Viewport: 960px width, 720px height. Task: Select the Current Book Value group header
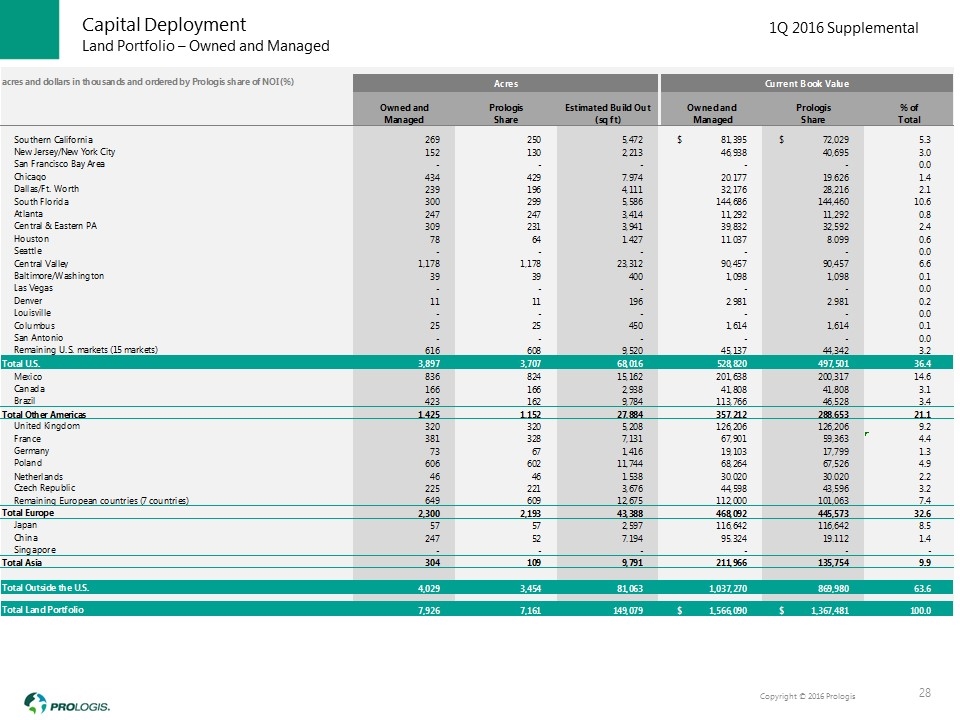point(808,82)
